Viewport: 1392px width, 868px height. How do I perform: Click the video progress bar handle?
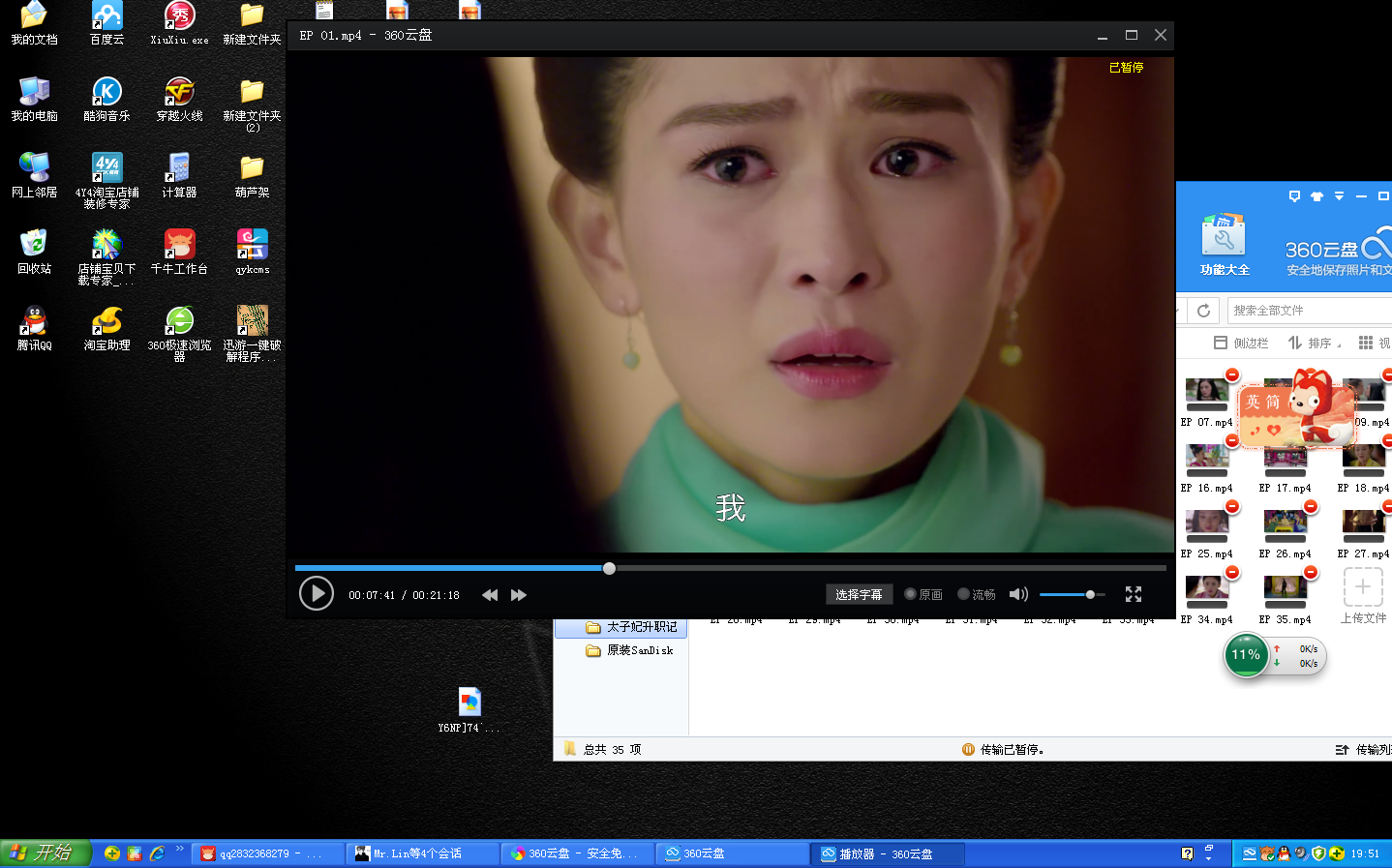coord(609,568)
